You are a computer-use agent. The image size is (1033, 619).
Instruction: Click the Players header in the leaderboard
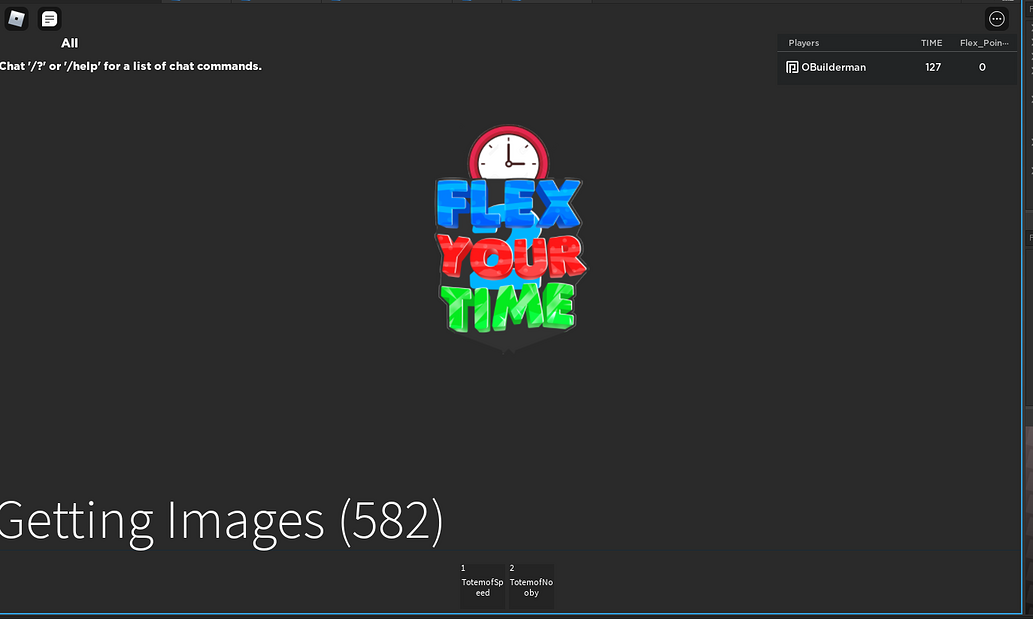tap(803, 43)
